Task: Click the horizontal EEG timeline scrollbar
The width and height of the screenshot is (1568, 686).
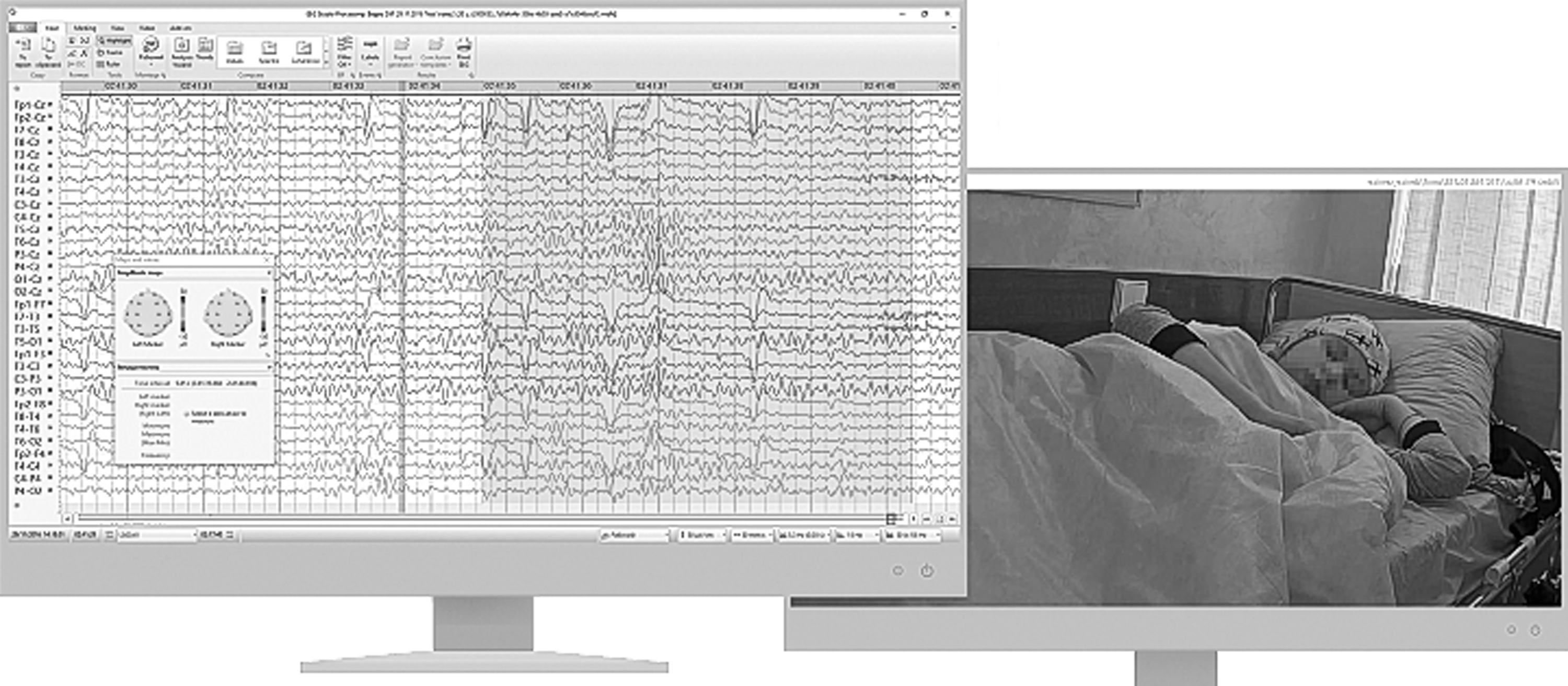Action: pyautogui.click(x=475, y=519)
